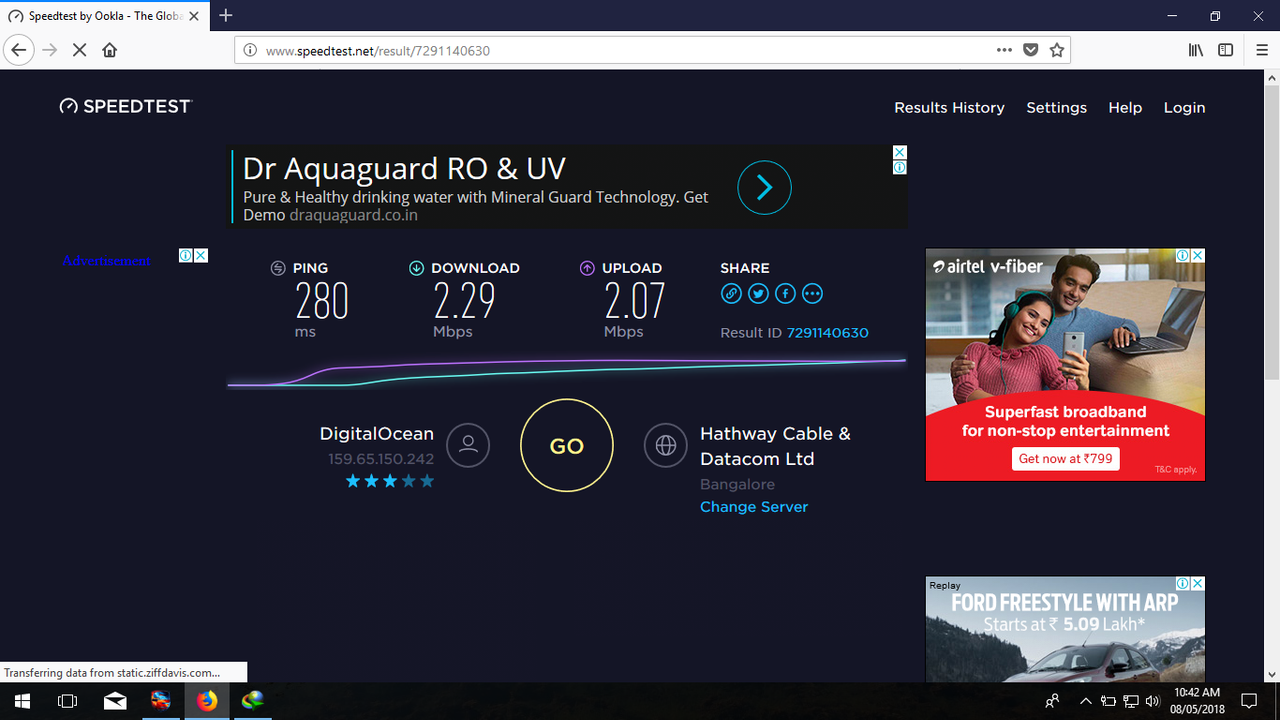The image size is (1280, 720).
Task: Click the Speedtest logo
Action: pos(125,105)
